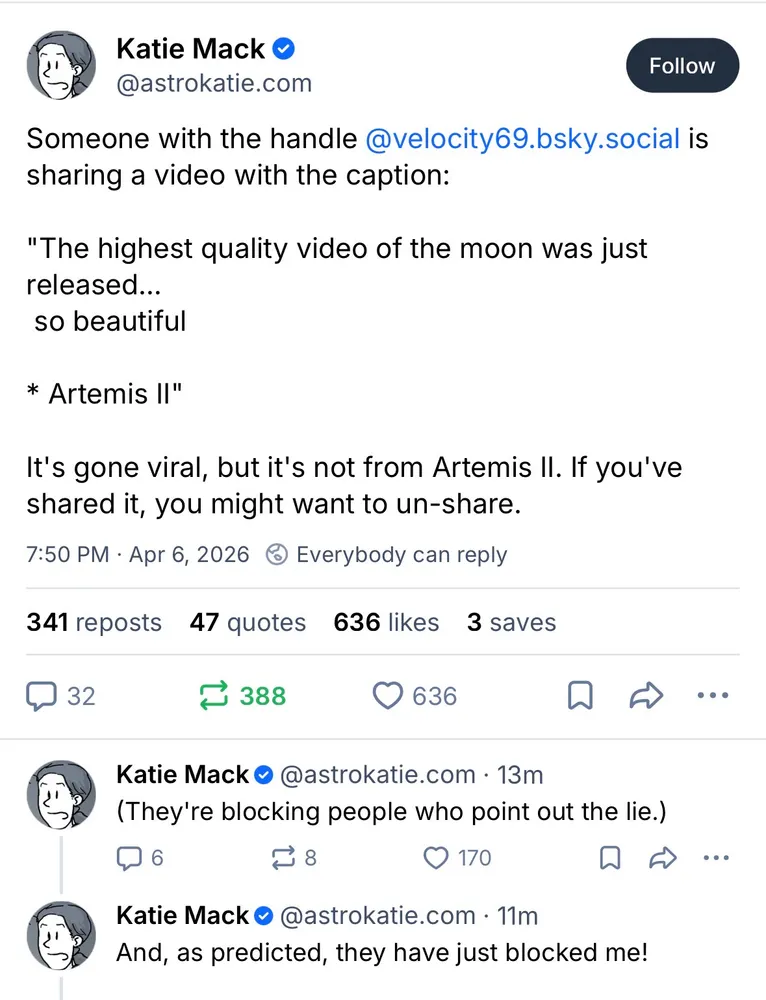Reply to the 'blocking people' comment

(130, 857)
